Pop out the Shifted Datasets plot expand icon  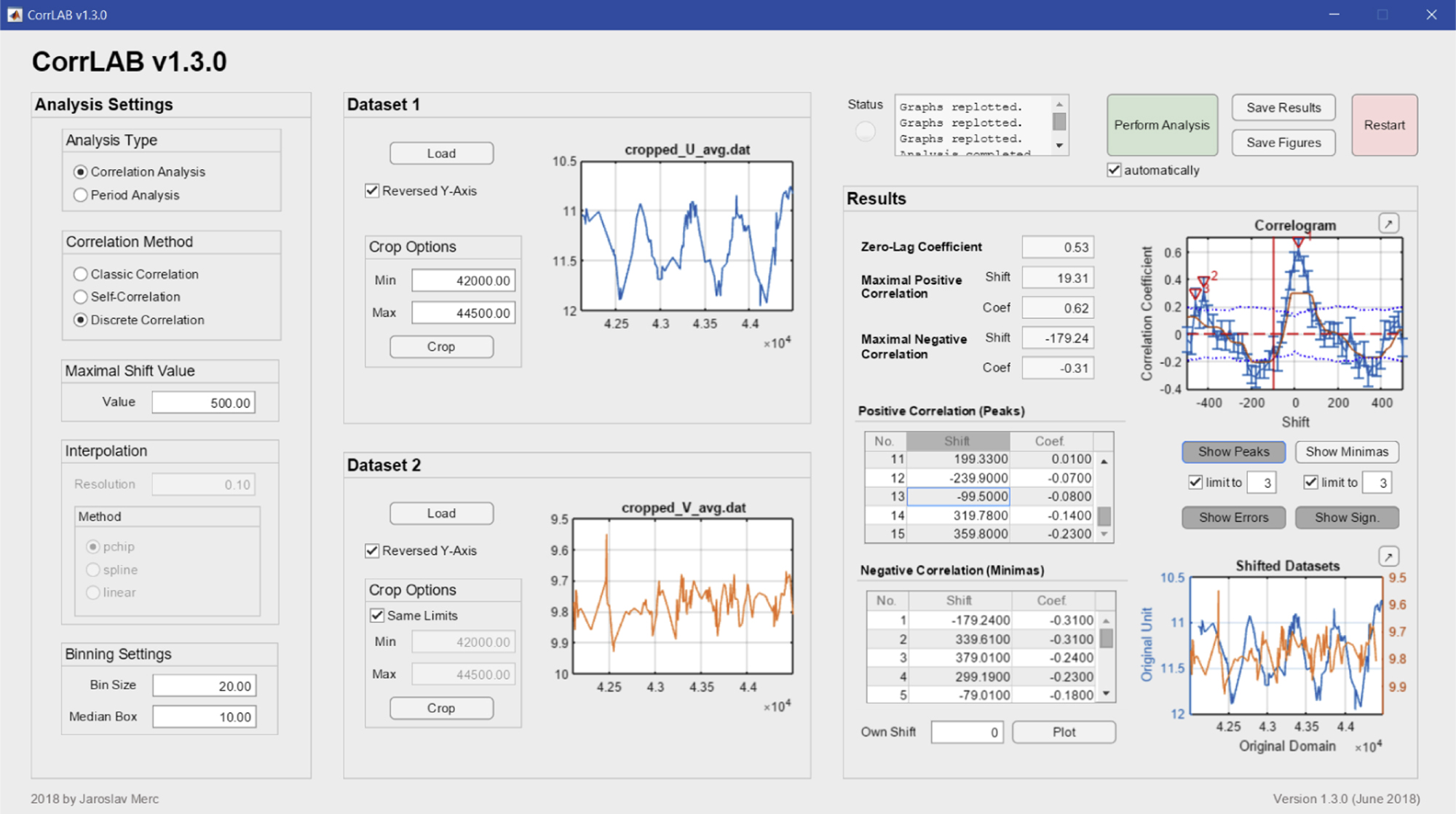pyautogui.click(x=1388, y=557)
